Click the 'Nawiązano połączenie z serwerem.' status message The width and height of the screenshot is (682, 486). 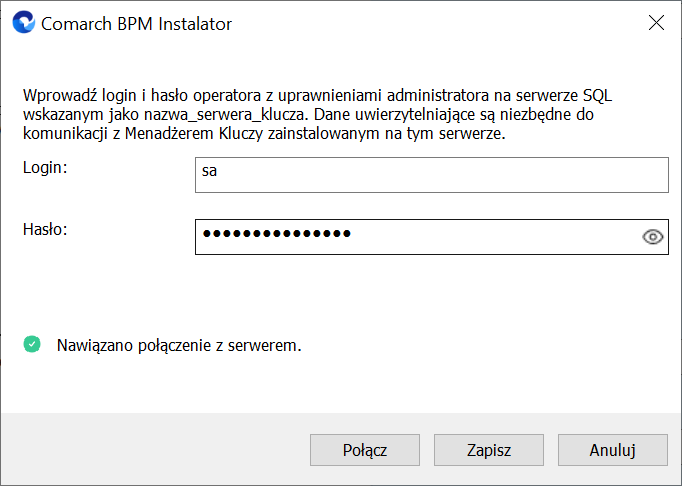pyautogui.click(x=179, y=345)
